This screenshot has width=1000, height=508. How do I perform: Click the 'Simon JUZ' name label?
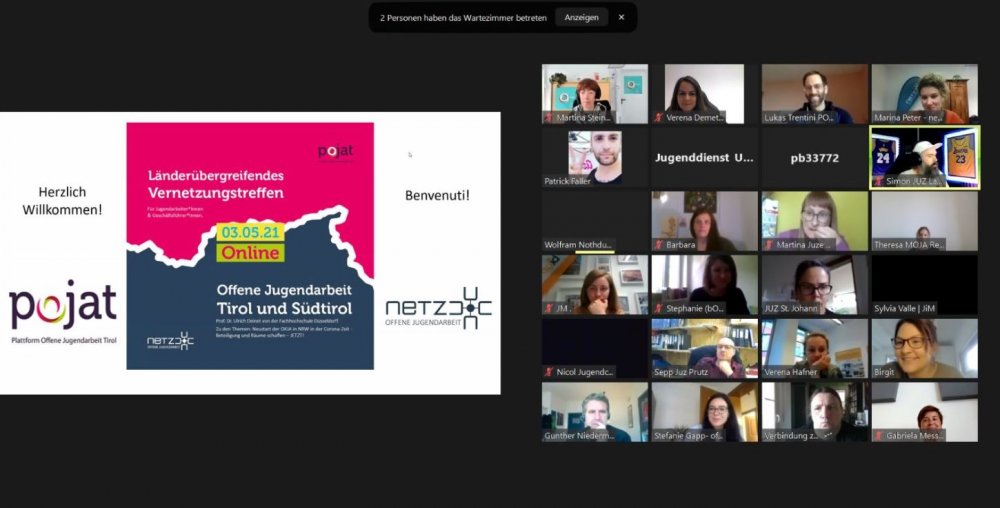(x=913, y=182)
